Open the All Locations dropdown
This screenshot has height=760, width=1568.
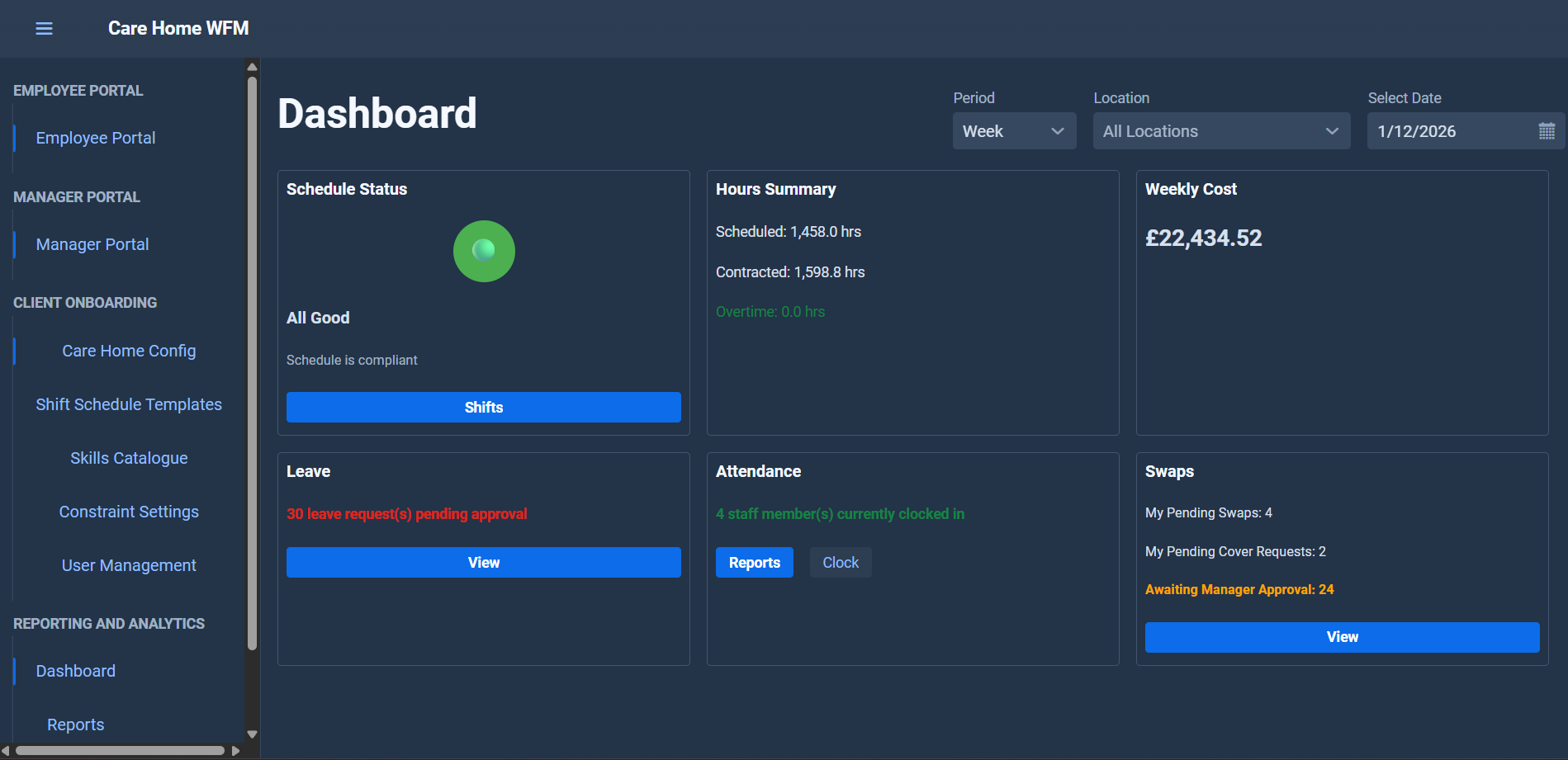1220,130
